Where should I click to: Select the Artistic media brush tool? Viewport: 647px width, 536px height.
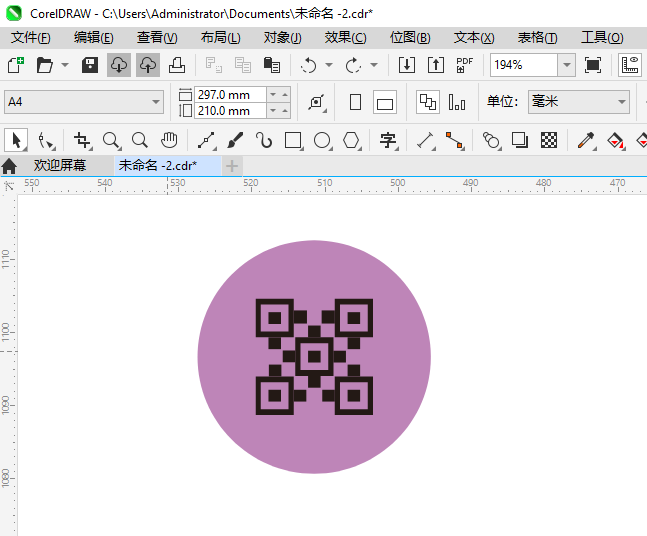coord(235,141)
